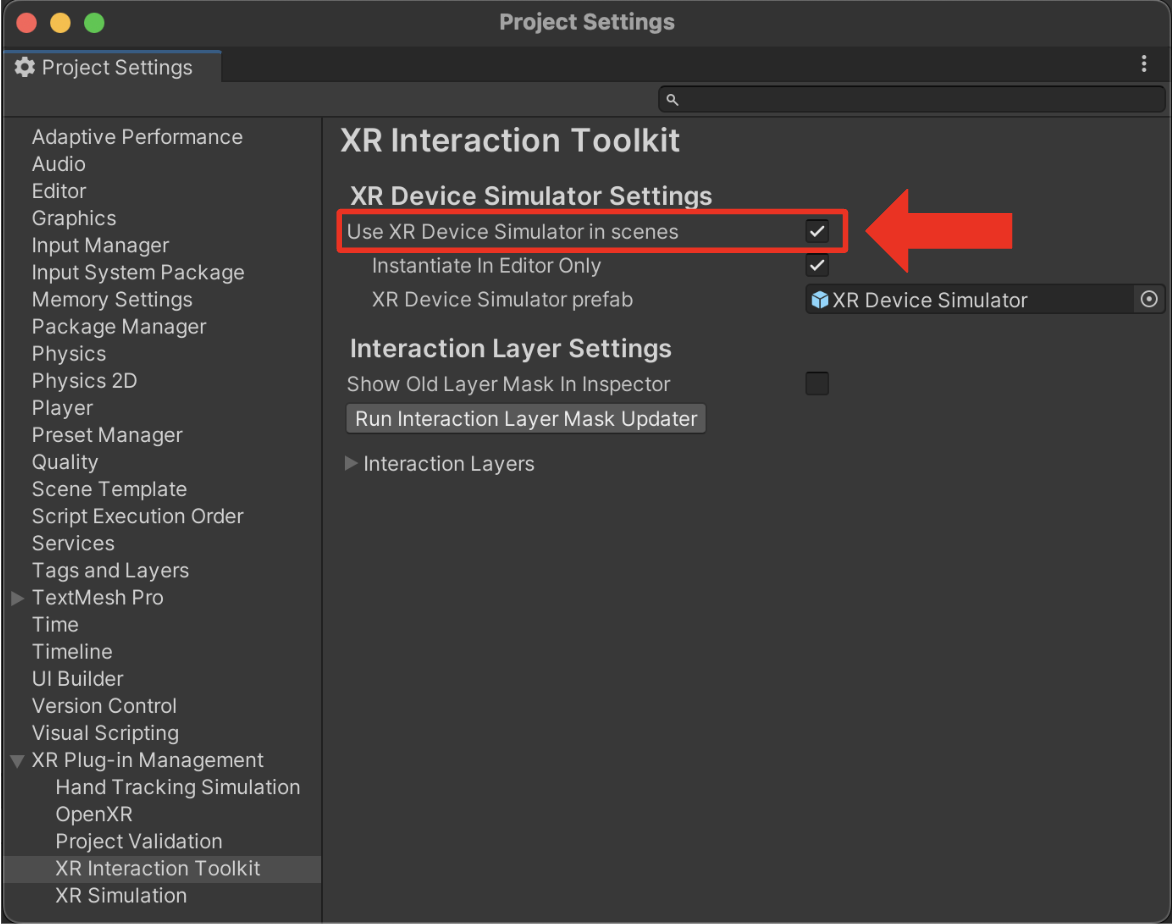Open Physics settings
This screenshot has height=924, width=1172.
point(69,354)
